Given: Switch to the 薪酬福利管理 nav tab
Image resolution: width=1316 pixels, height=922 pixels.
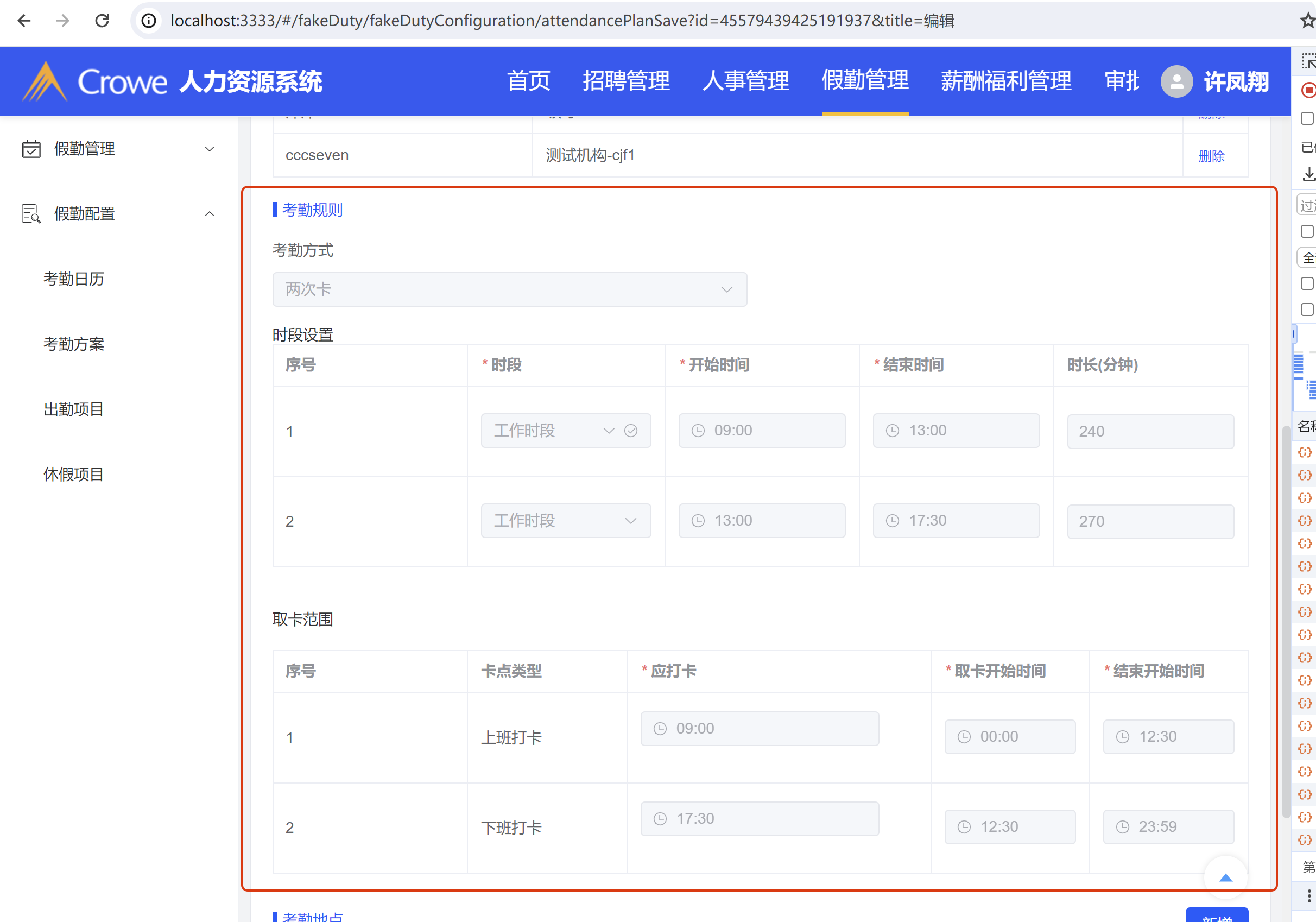Looking at the screenshot, I should click(1006, 81).
